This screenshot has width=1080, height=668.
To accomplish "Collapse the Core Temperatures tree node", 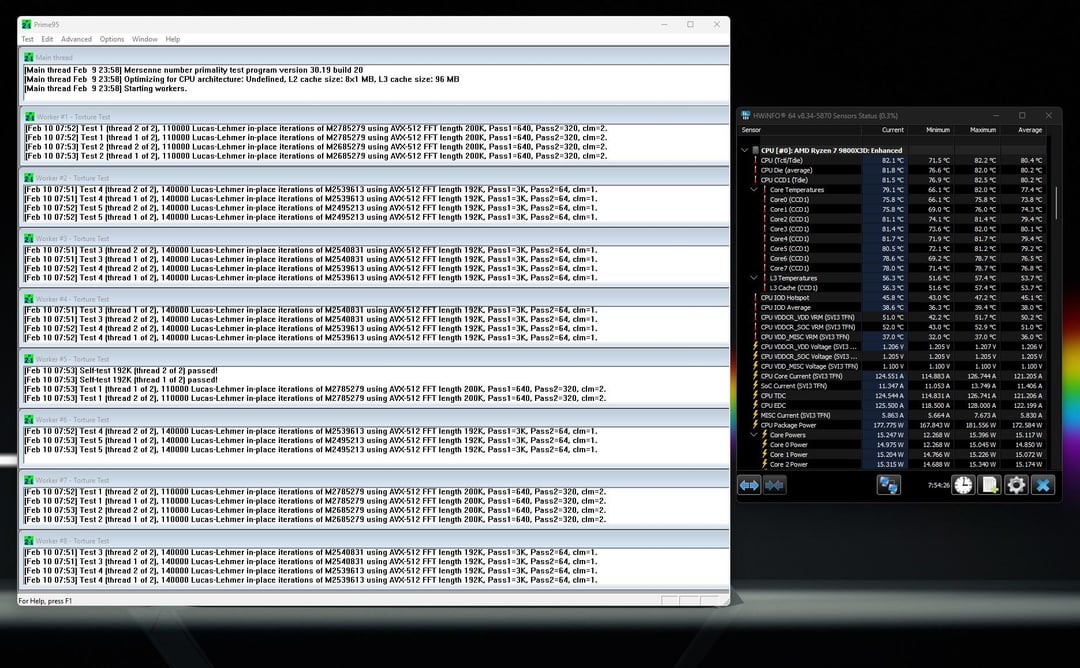I will coord(754,189).
